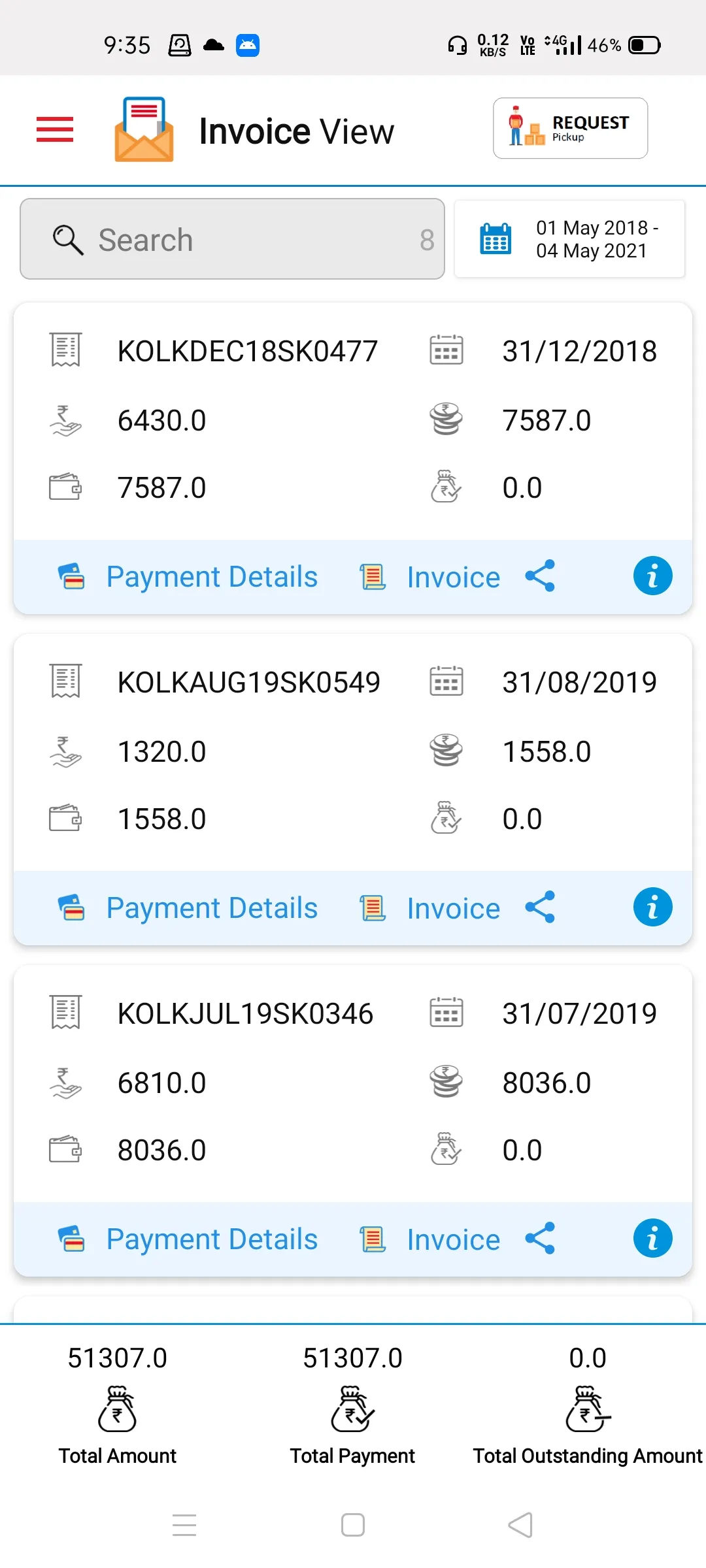Share invoice KOLKAUG19SK0549
Image resolution: width=706 pixels, height=1568 pixels.
click(540, 907)
